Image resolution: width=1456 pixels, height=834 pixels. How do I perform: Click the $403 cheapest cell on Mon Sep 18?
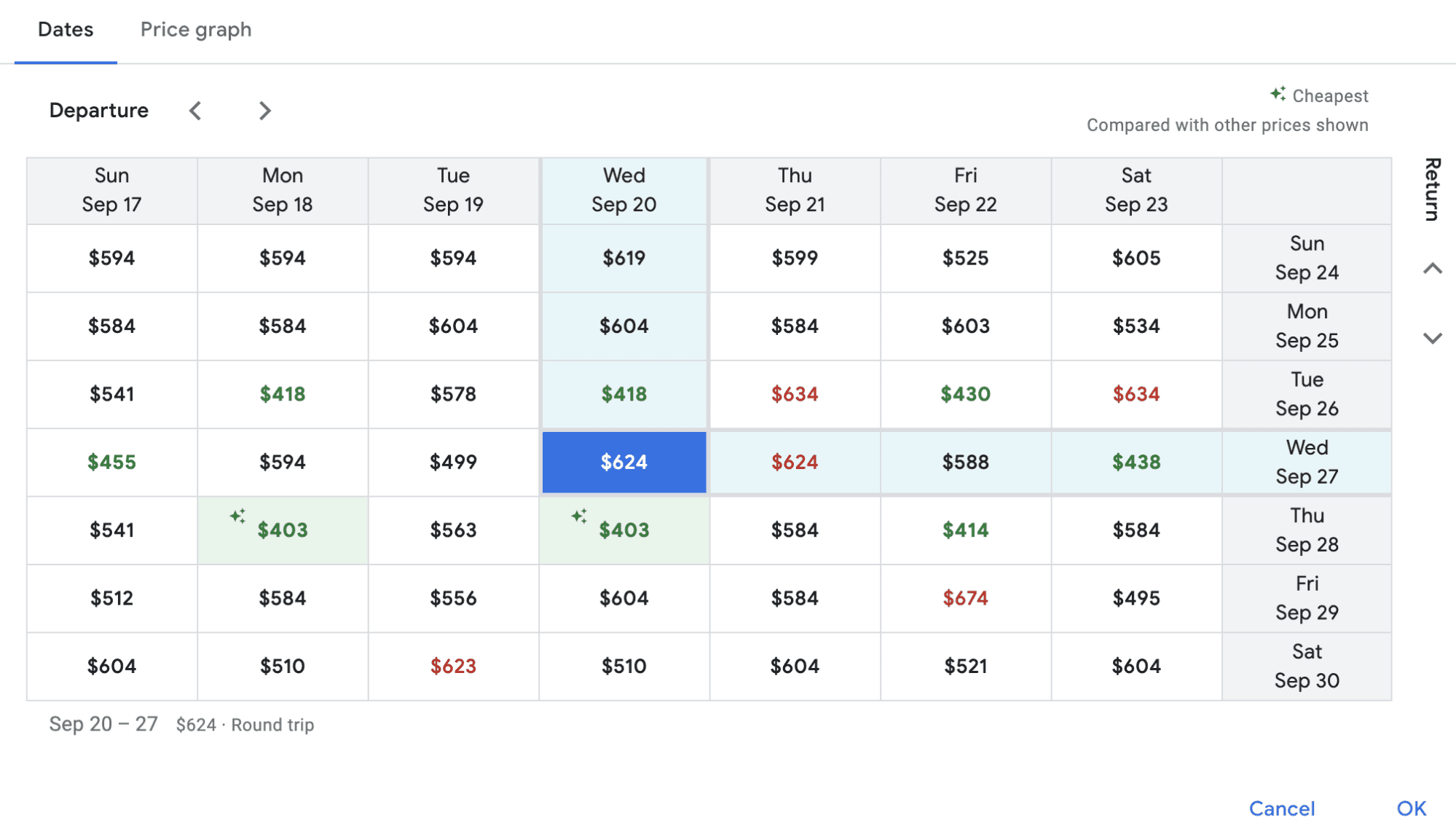pyautogui.click(x=283, y=529)
